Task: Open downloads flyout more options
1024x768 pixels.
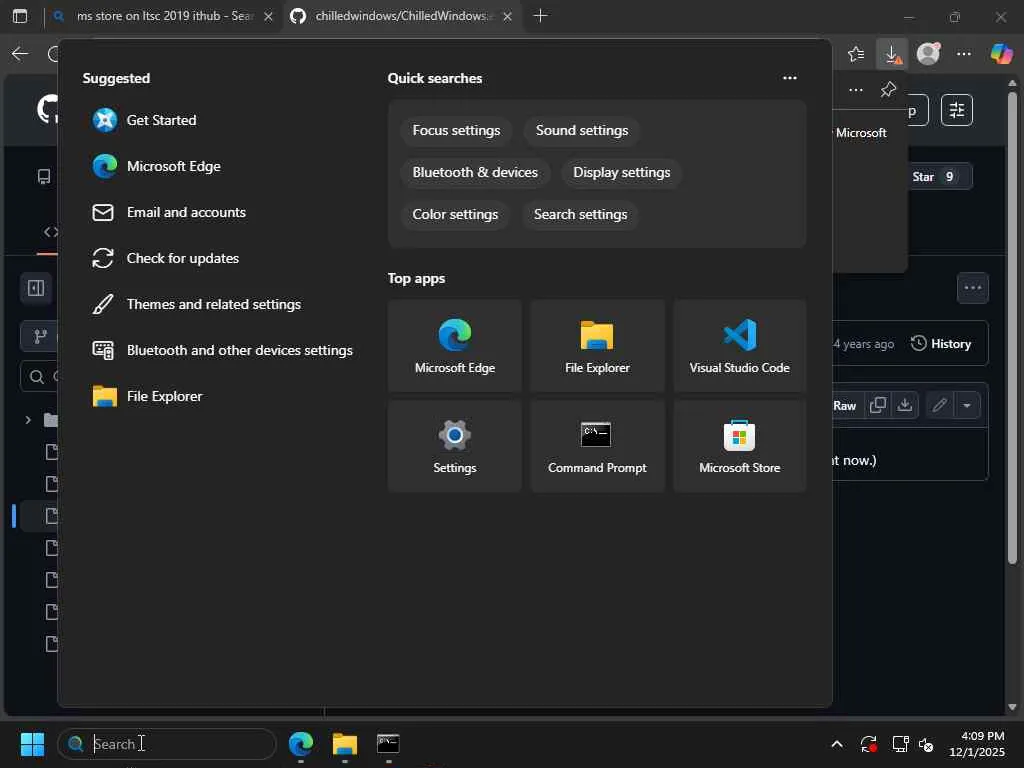Action: [x=856, y=89]
